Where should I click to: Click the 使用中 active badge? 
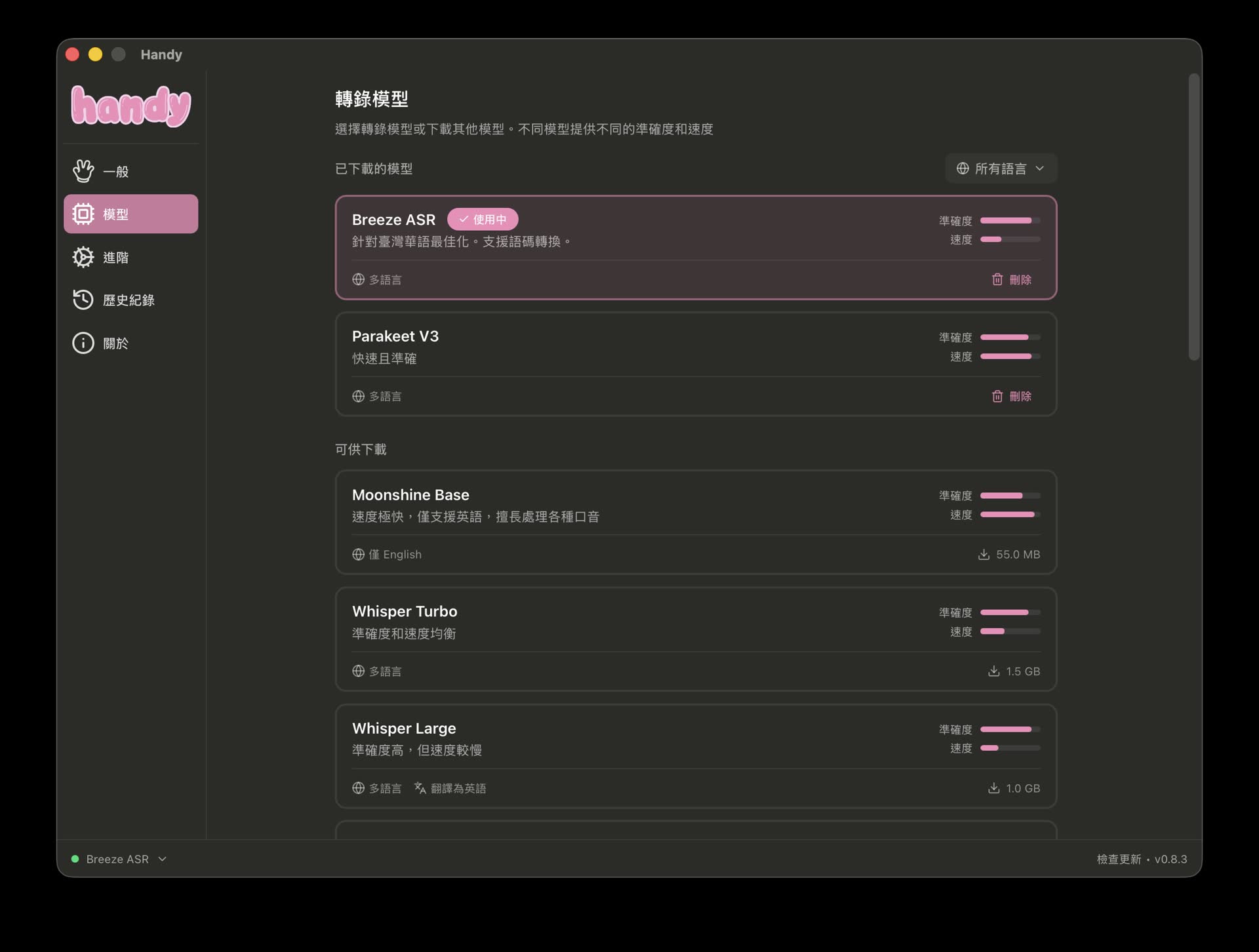[483, 219]
